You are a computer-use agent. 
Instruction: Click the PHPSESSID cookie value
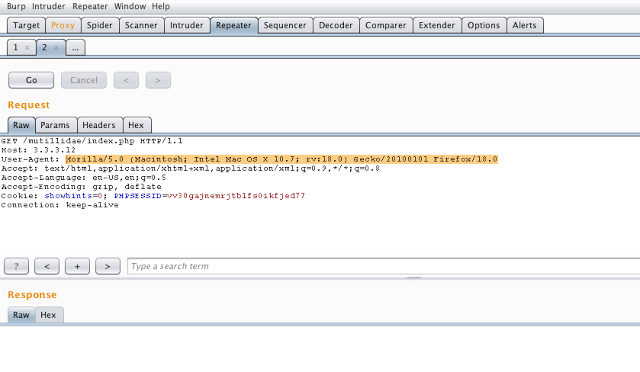coord(236,196)
